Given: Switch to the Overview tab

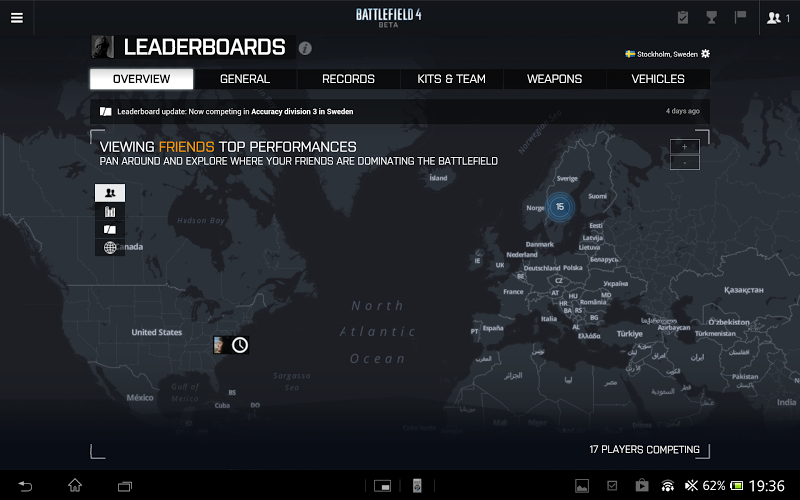Looking at the screenshot, I should [141, 79].
